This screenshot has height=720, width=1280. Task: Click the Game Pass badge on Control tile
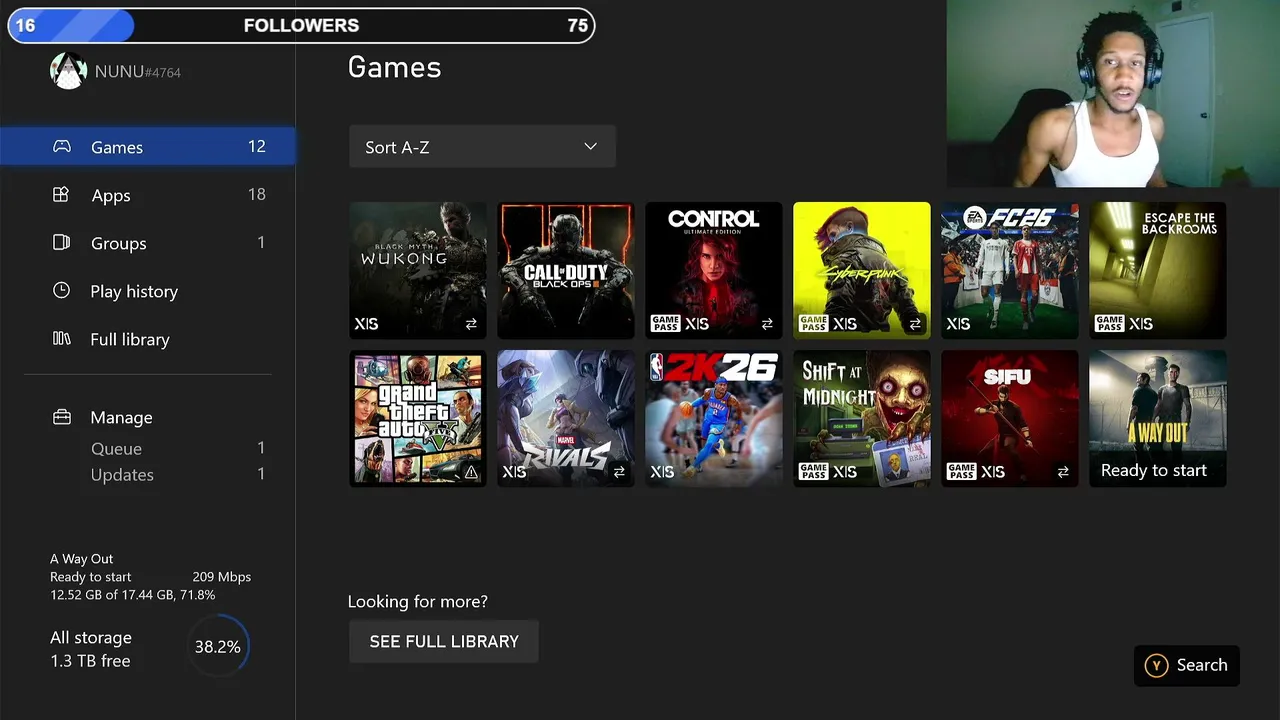[665, 324]
